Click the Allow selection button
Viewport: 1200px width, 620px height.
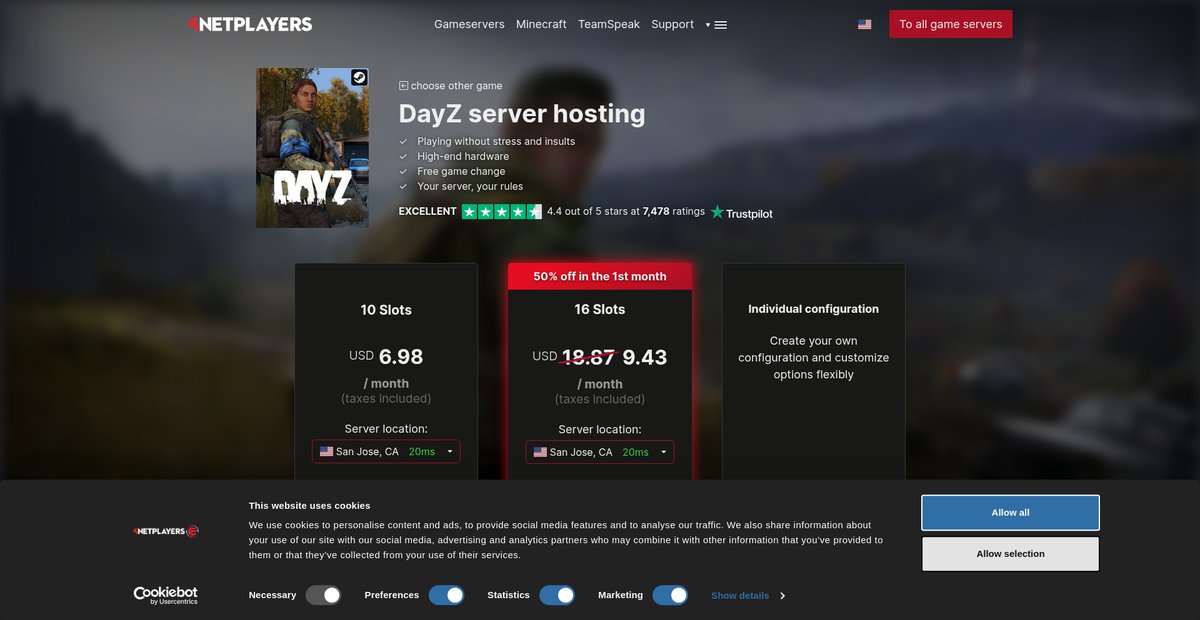click(x=1010, y=554)
